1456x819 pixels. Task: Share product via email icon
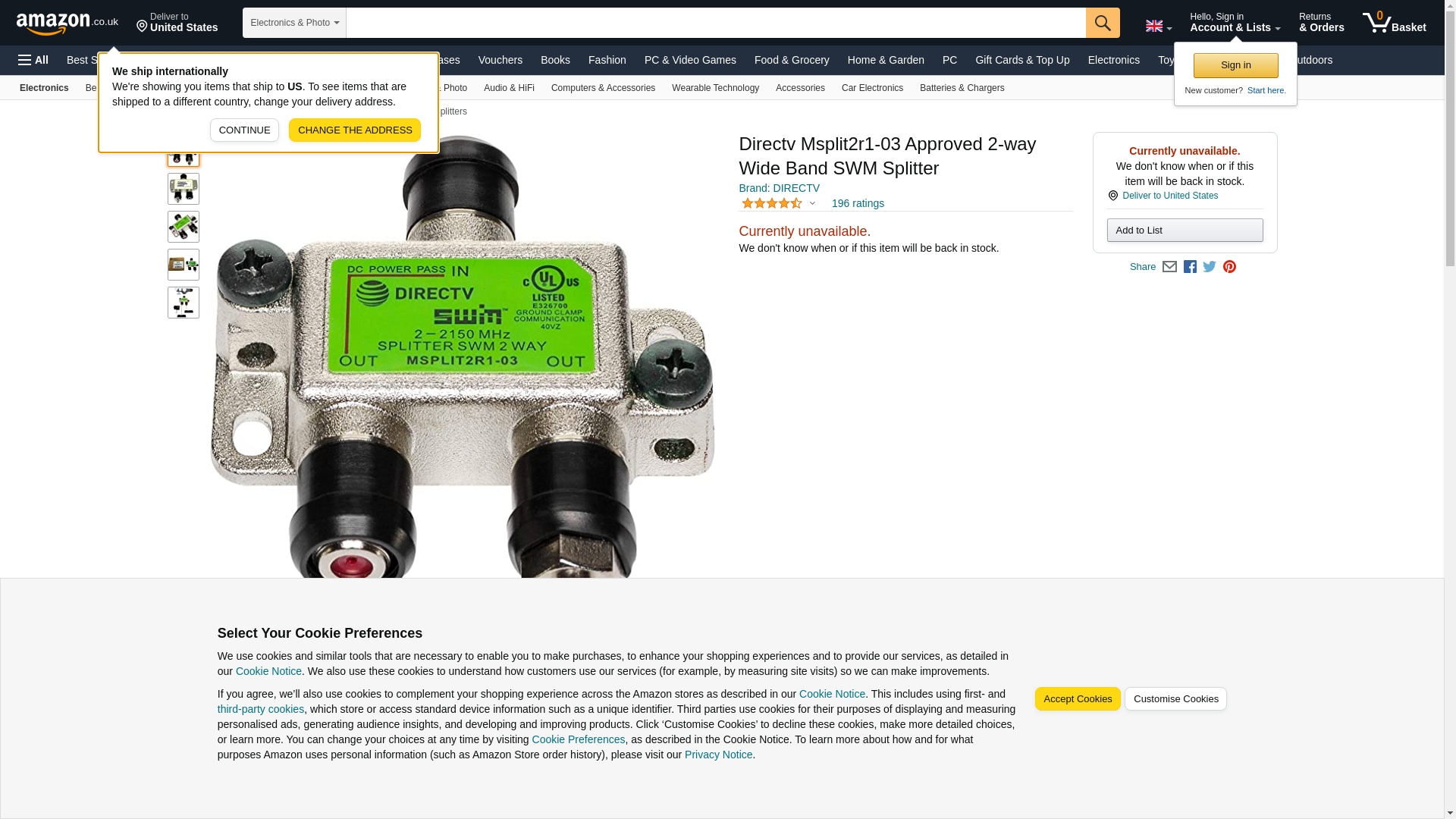tap(1169, 267)
